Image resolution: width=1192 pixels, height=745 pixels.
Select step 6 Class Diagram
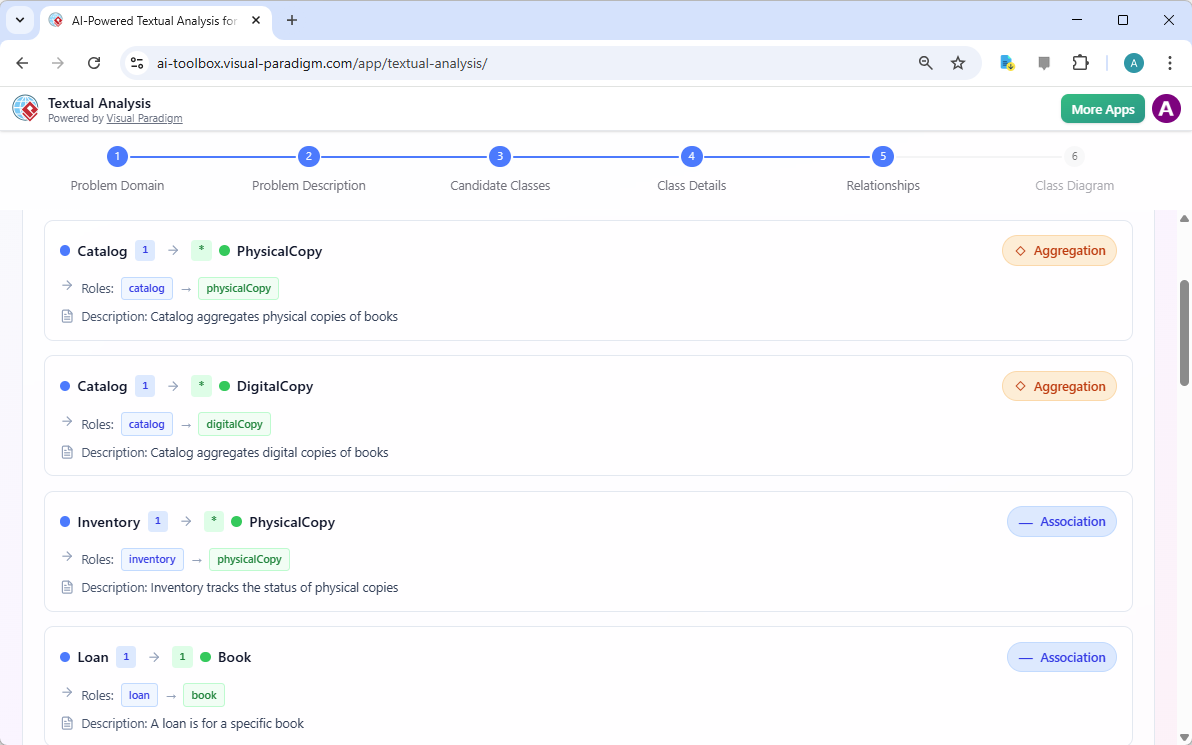coord(1074,157)
